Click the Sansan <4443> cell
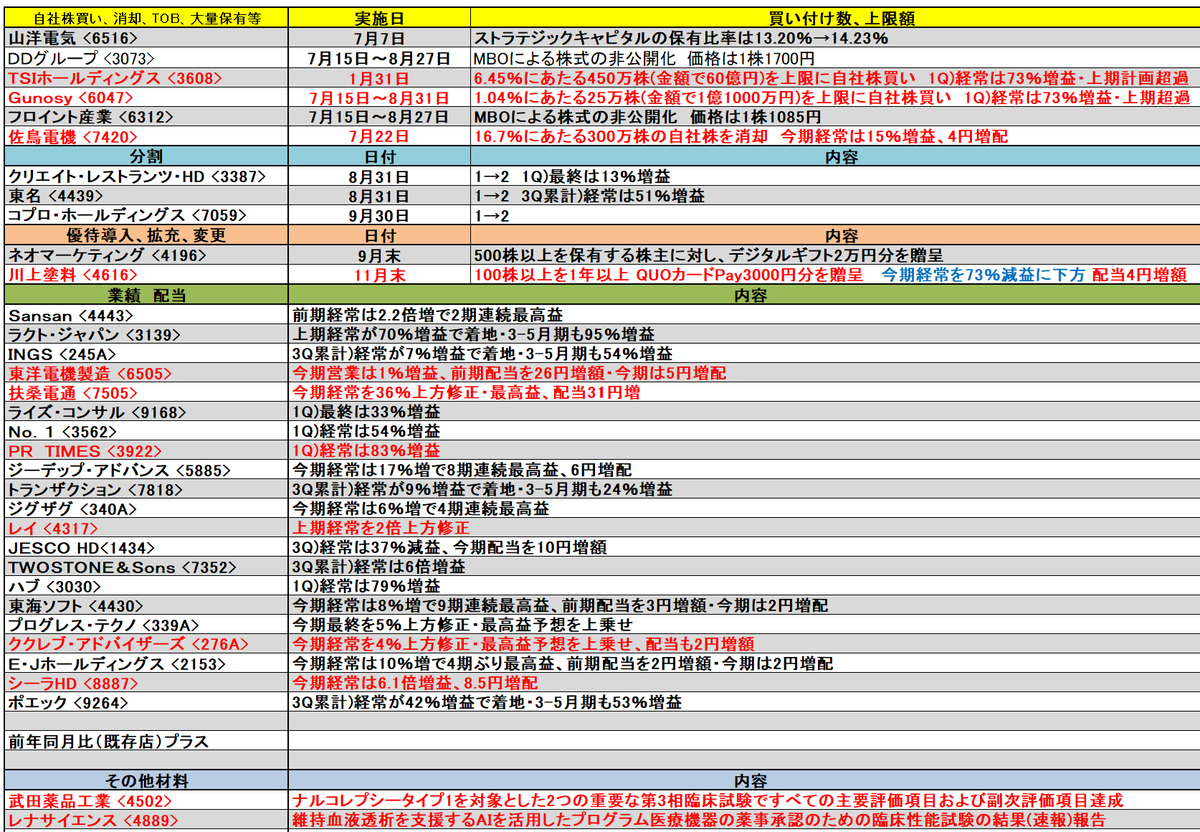 click(x=147, y=314)
